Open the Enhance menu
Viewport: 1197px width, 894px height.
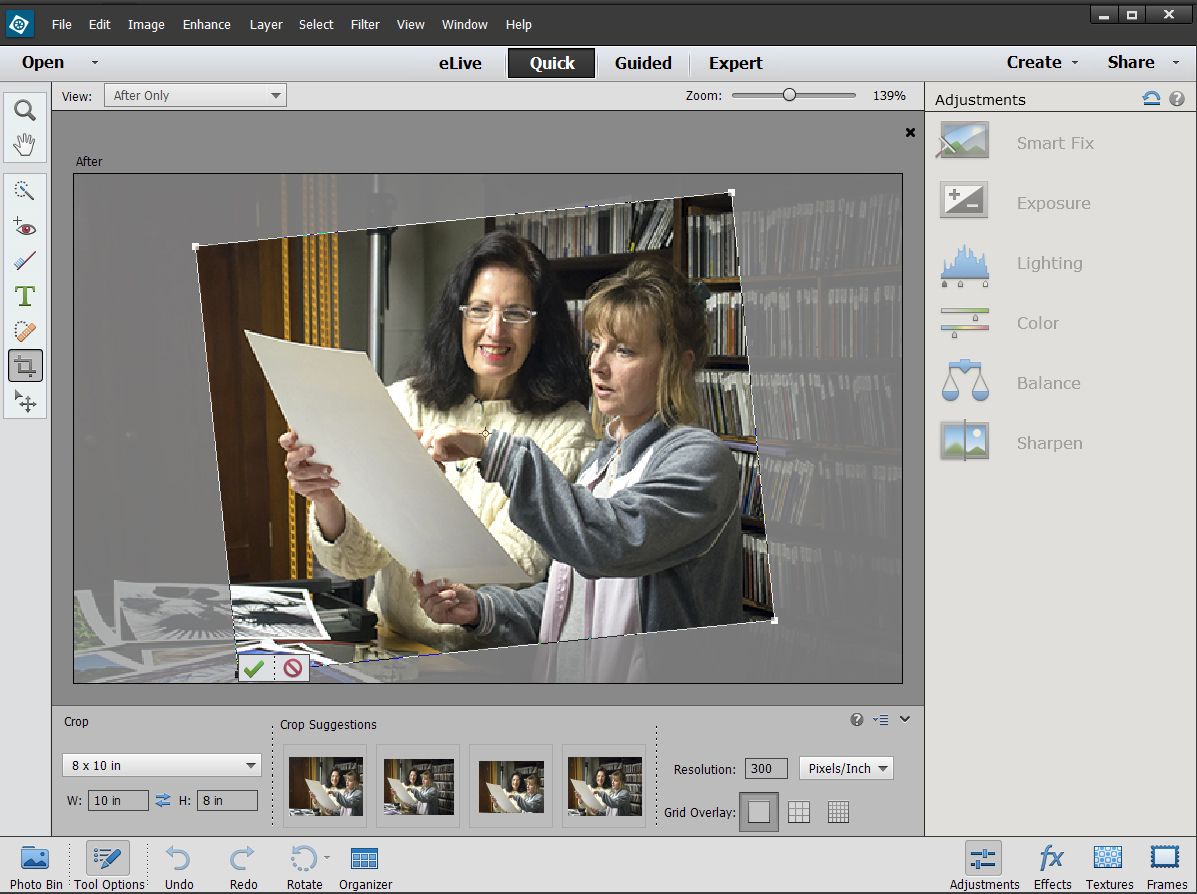coord(206,24)
